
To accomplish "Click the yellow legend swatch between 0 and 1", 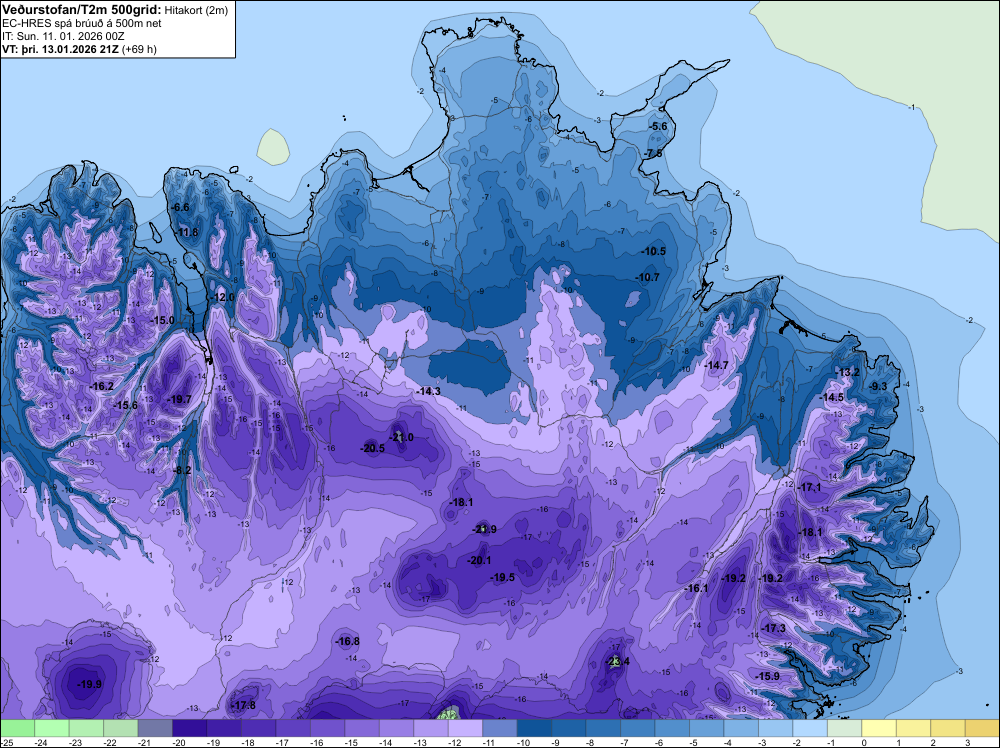I will click(879, 728).
